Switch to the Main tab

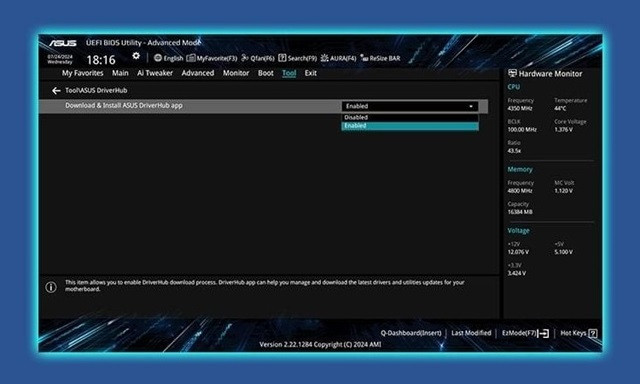coord(120,73)
